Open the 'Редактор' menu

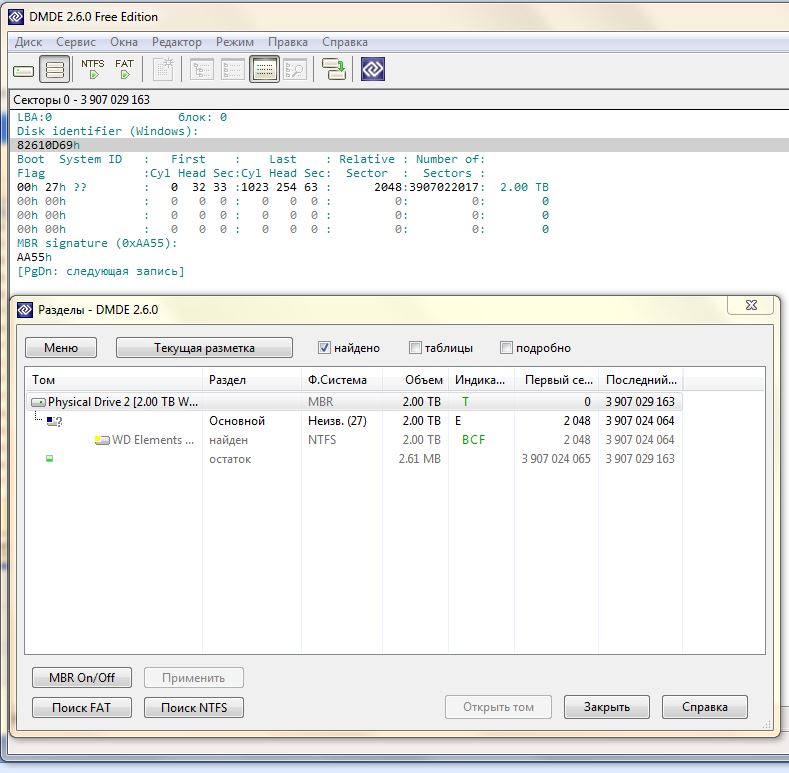(x=176, y=42)
